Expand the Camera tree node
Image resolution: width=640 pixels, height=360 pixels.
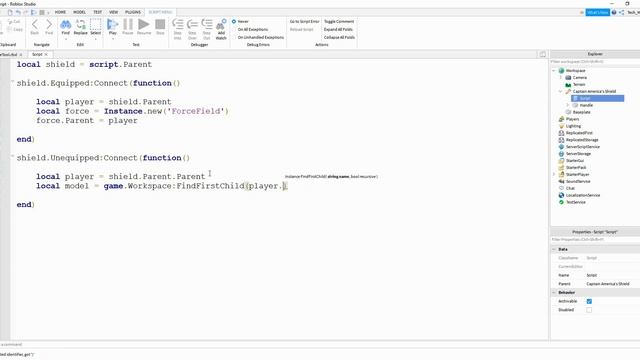(561, 78)
